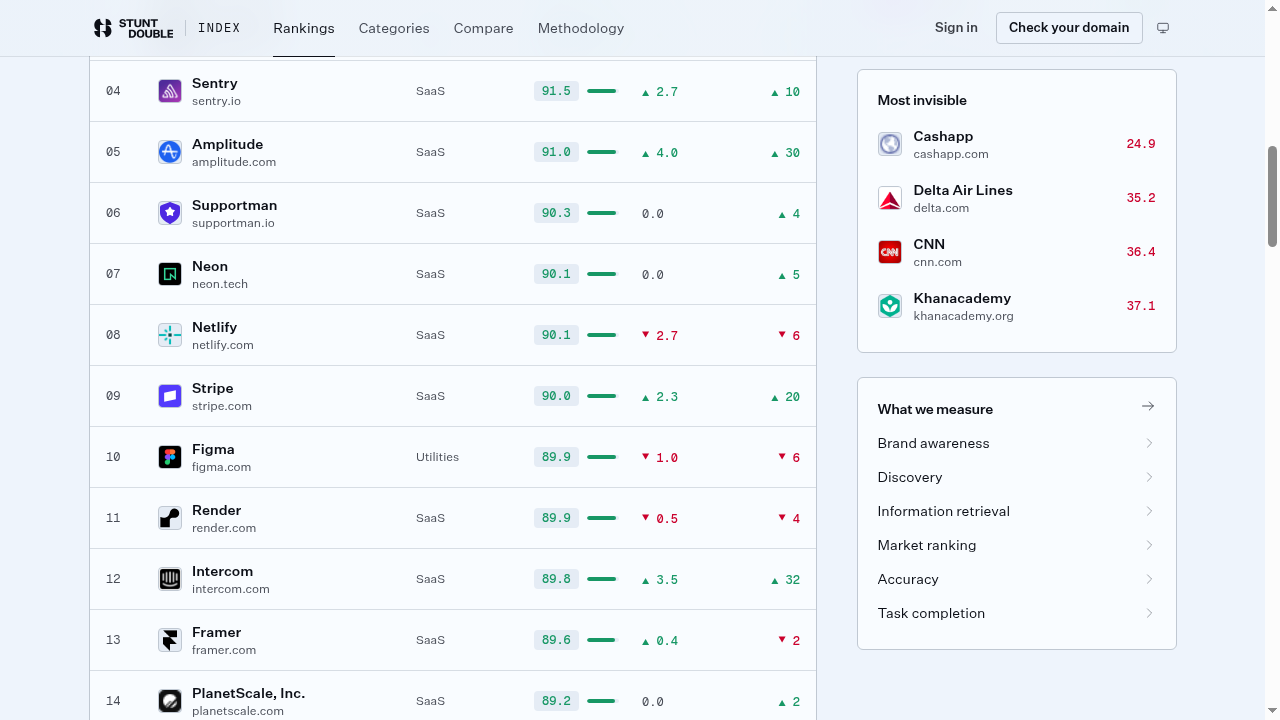Click the Cashapp logo in Most invisible
The image size is (1280, 720).
[x=890, y=144]
